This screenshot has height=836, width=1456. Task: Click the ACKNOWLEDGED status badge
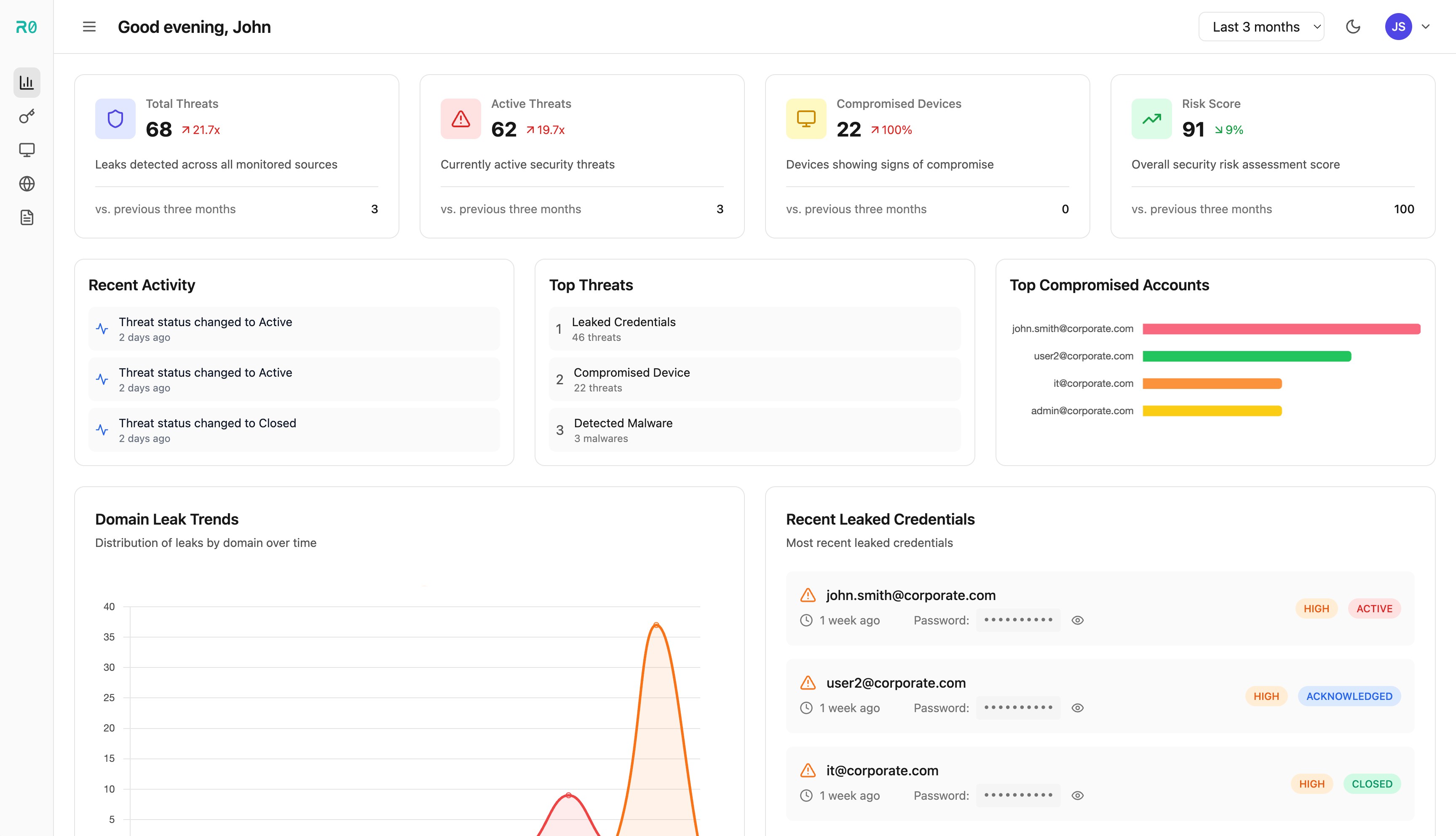(1349, 697)
